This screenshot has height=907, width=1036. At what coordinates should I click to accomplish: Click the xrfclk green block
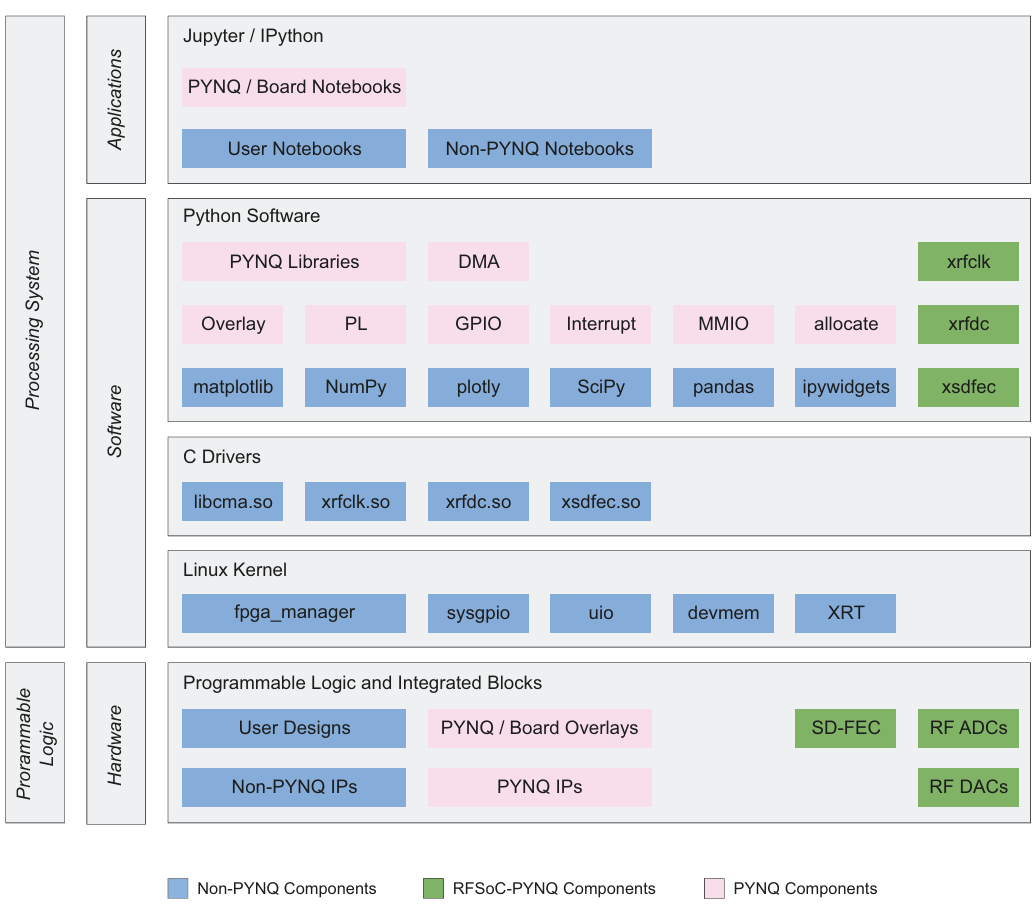point(968,262)
